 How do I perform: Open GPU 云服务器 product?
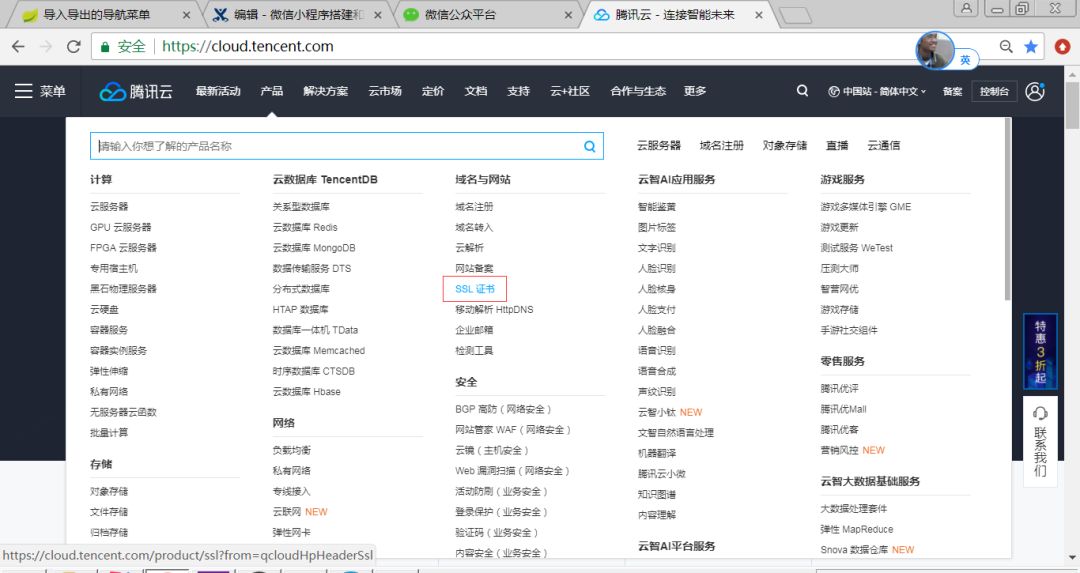[x=121, y=227]
